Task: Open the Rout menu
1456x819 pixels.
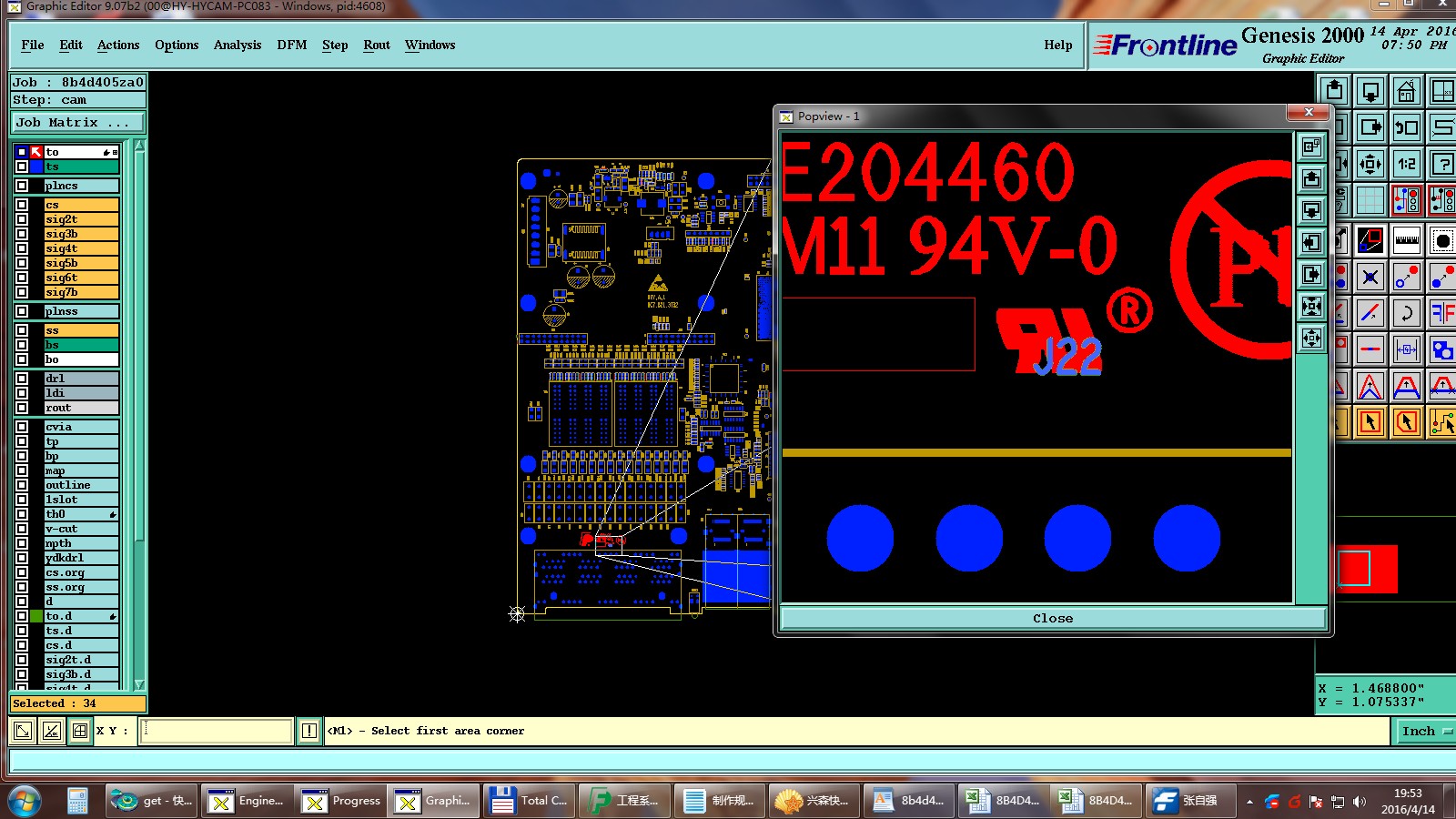Action: (377, 45)
